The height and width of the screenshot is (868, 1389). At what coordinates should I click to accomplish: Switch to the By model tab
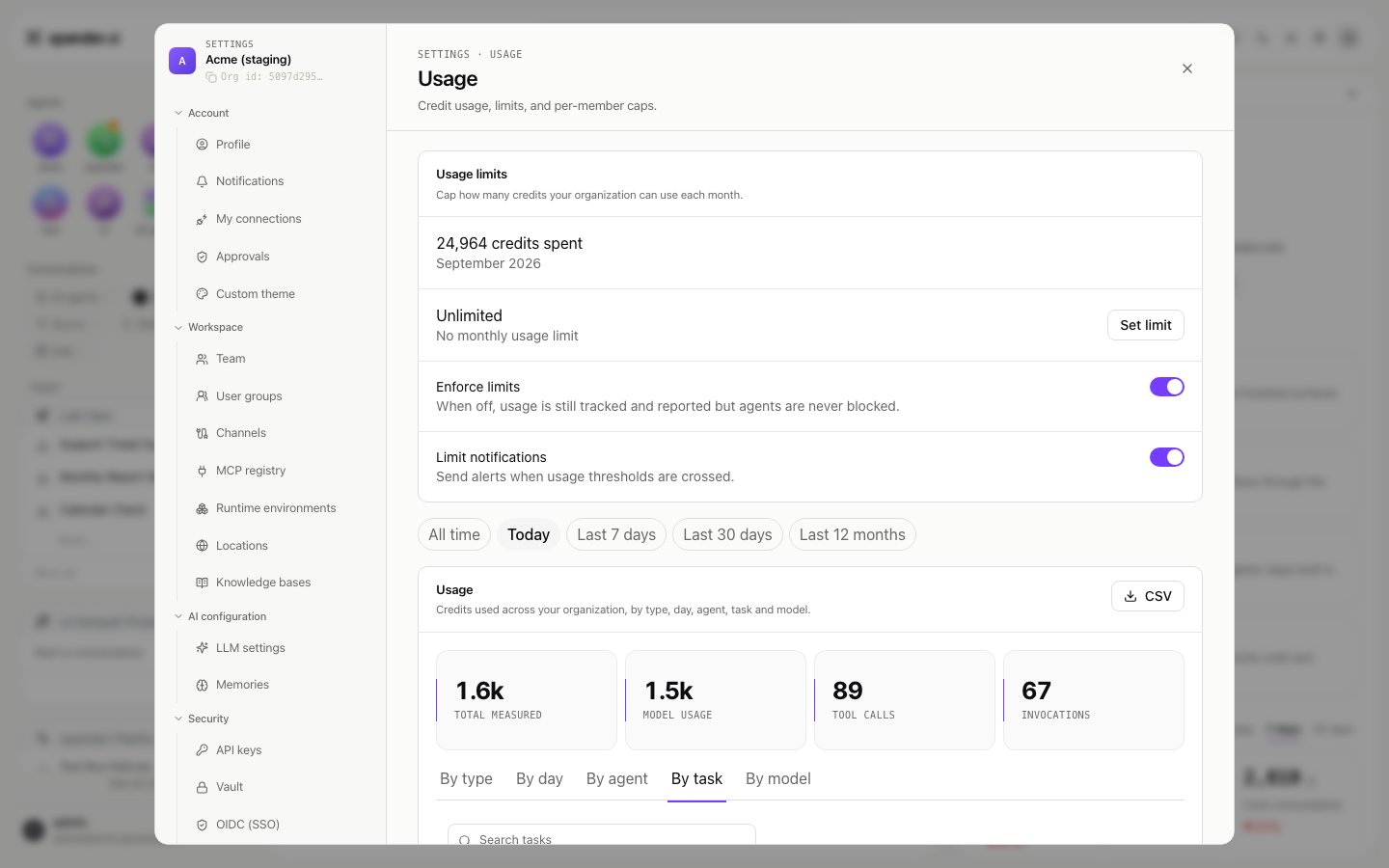pyautogui.click(x=778, y=779)
